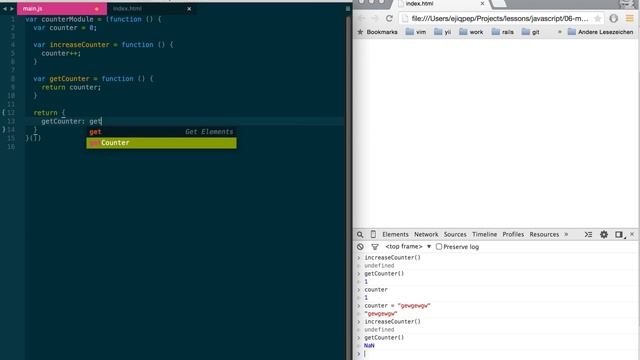This screenshot has height=360, width=640.
Task: Open DevTools settings gear
Action: point(604,234)
